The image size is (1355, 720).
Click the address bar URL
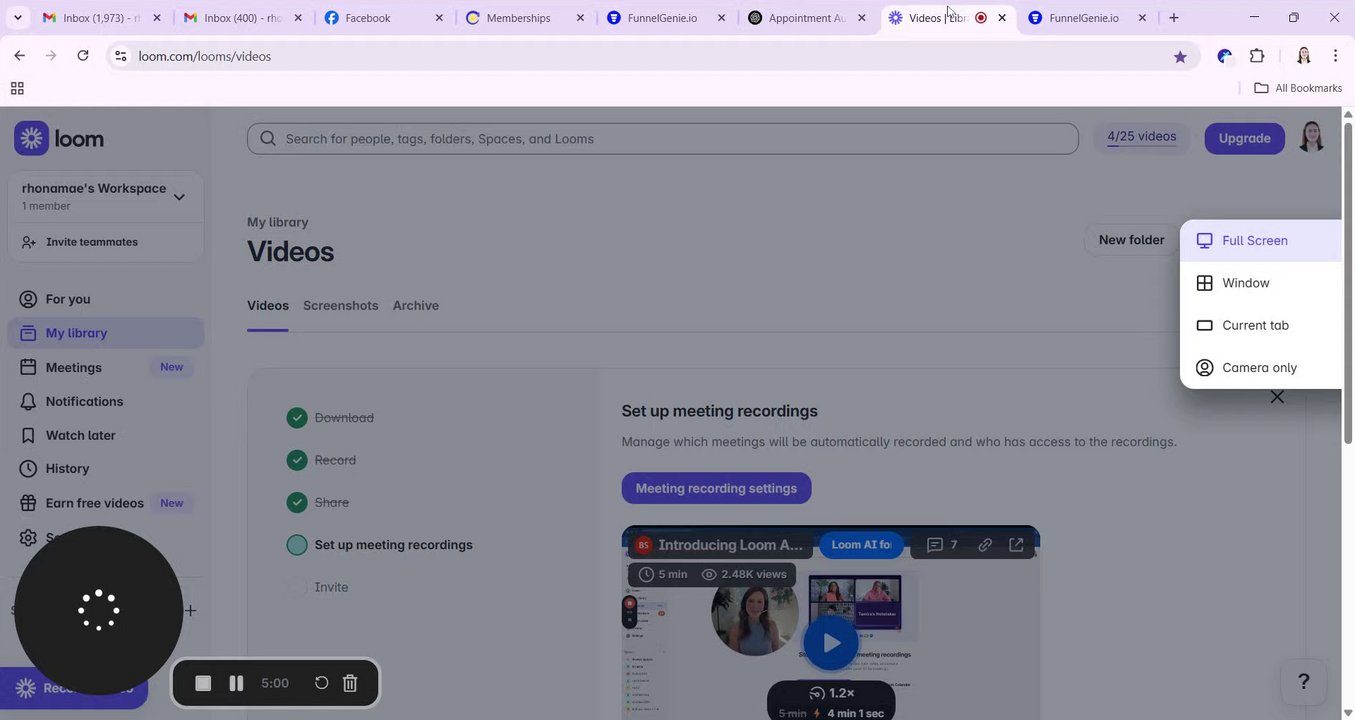tap(205, 56)
